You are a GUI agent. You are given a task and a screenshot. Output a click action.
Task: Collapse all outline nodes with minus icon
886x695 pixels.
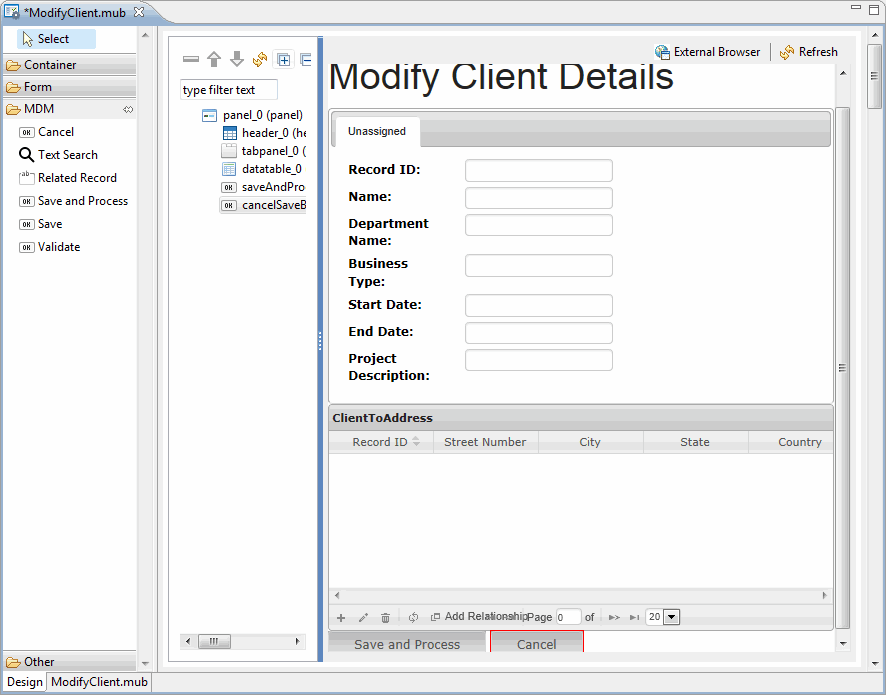(x=306, y=59)
